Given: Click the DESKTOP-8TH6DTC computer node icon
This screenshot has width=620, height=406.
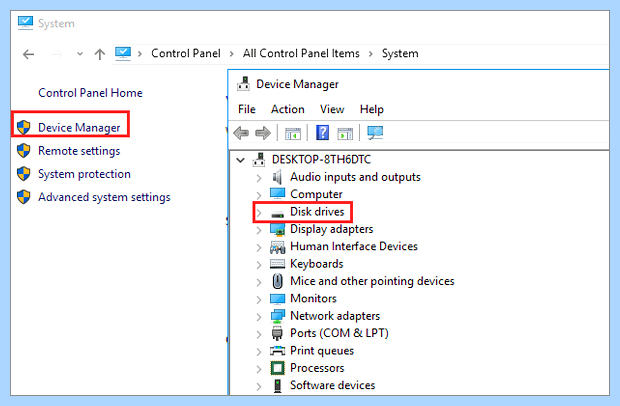Looking at the screenshot, I should (259, 159).
